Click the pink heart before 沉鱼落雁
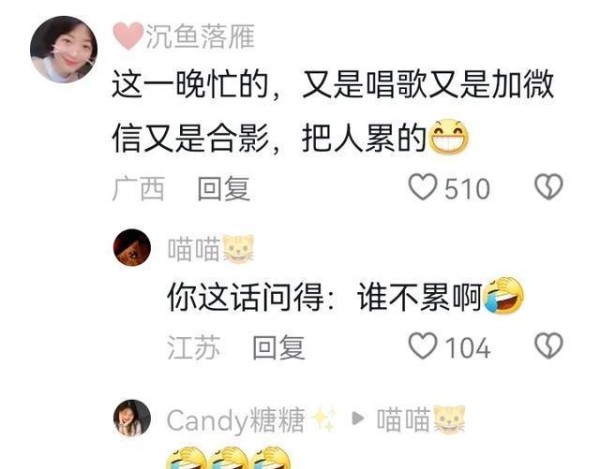 128,36
